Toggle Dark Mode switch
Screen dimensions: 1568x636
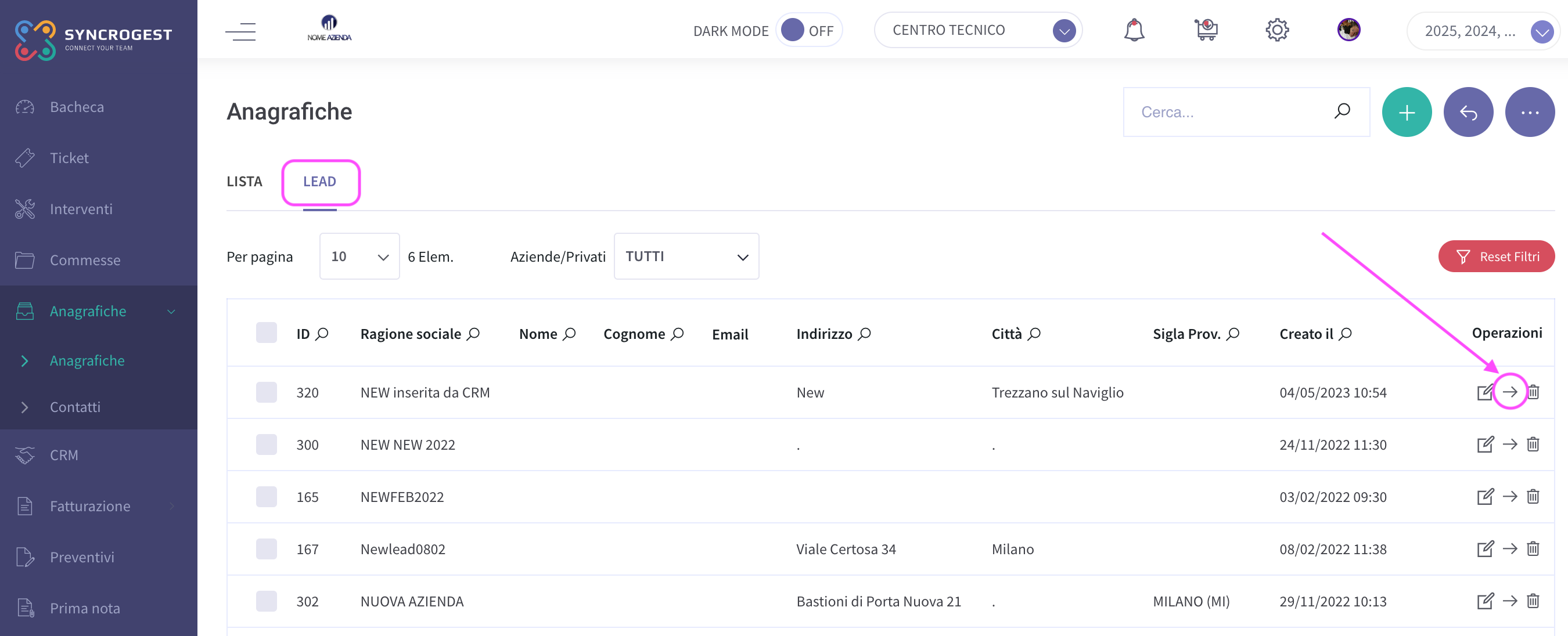[808, 30]
